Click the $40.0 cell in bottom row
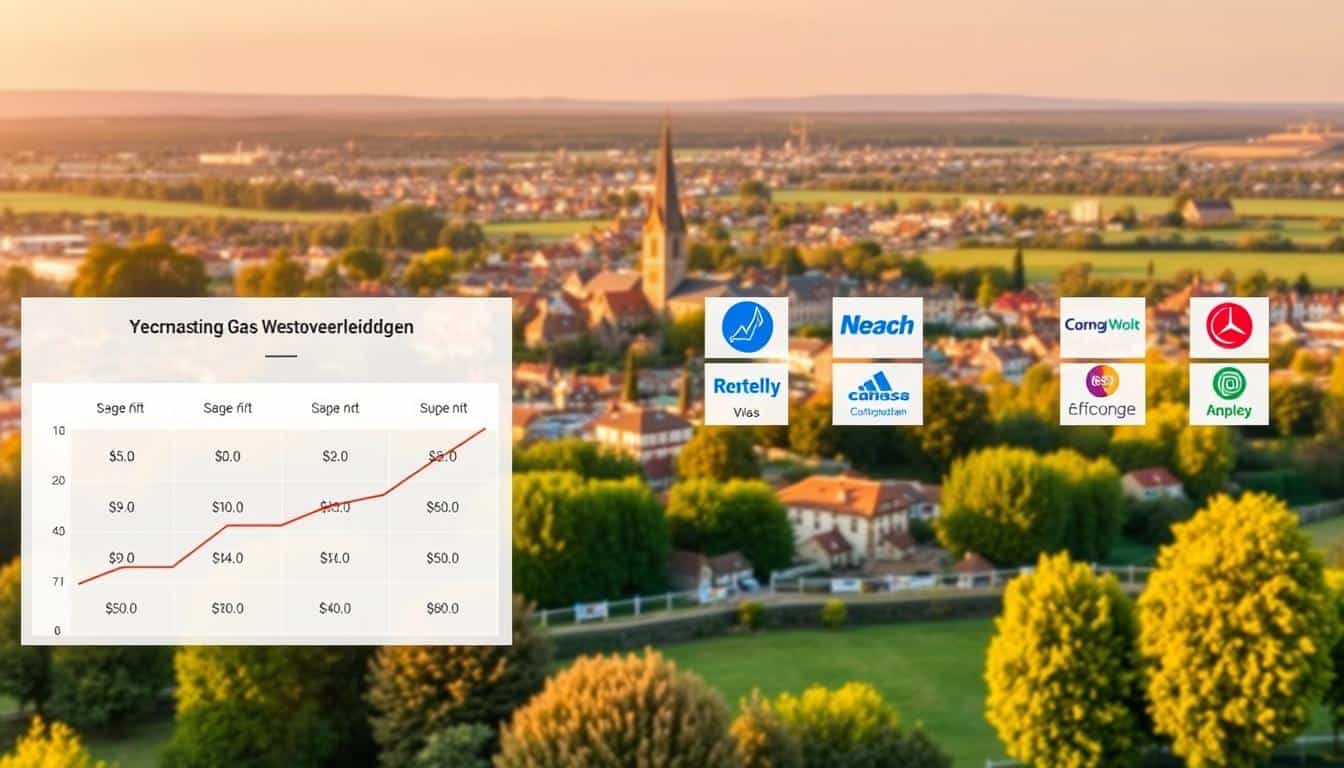1344x768 pixels. (335, 608)
